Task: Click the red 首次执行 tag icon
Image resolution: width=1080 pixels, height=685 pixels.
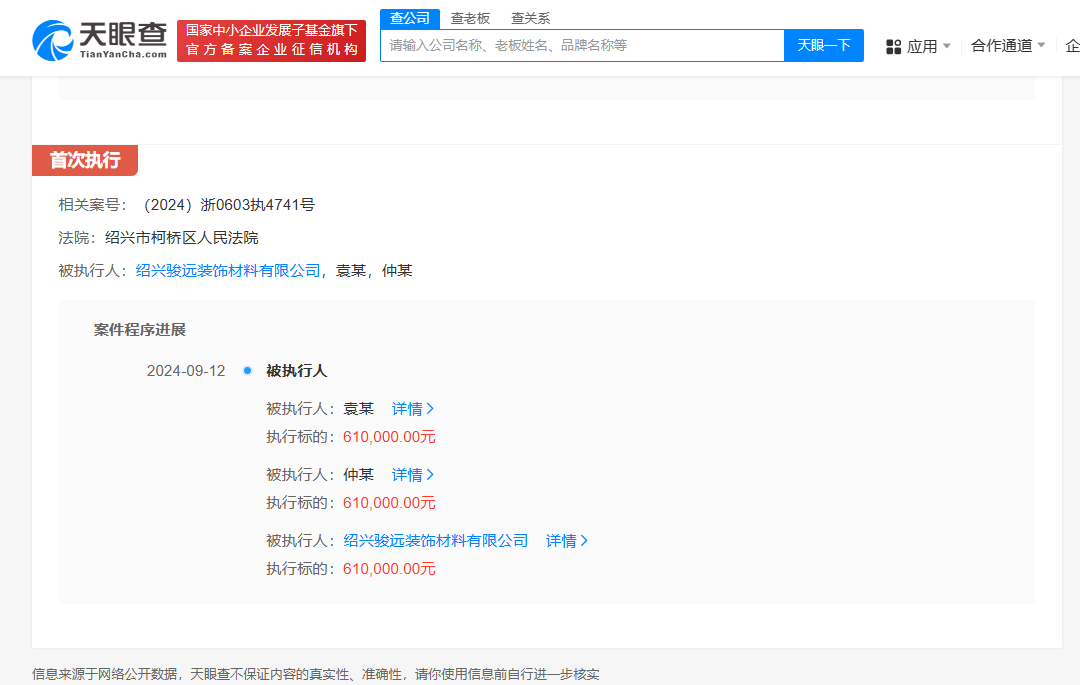Action: [85, 160]
